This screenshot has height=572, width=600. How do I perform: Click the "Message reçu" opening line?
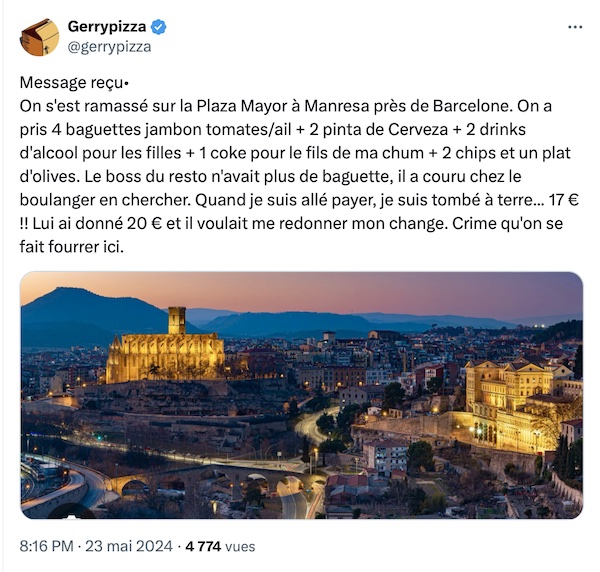click(x=74, y=83)
